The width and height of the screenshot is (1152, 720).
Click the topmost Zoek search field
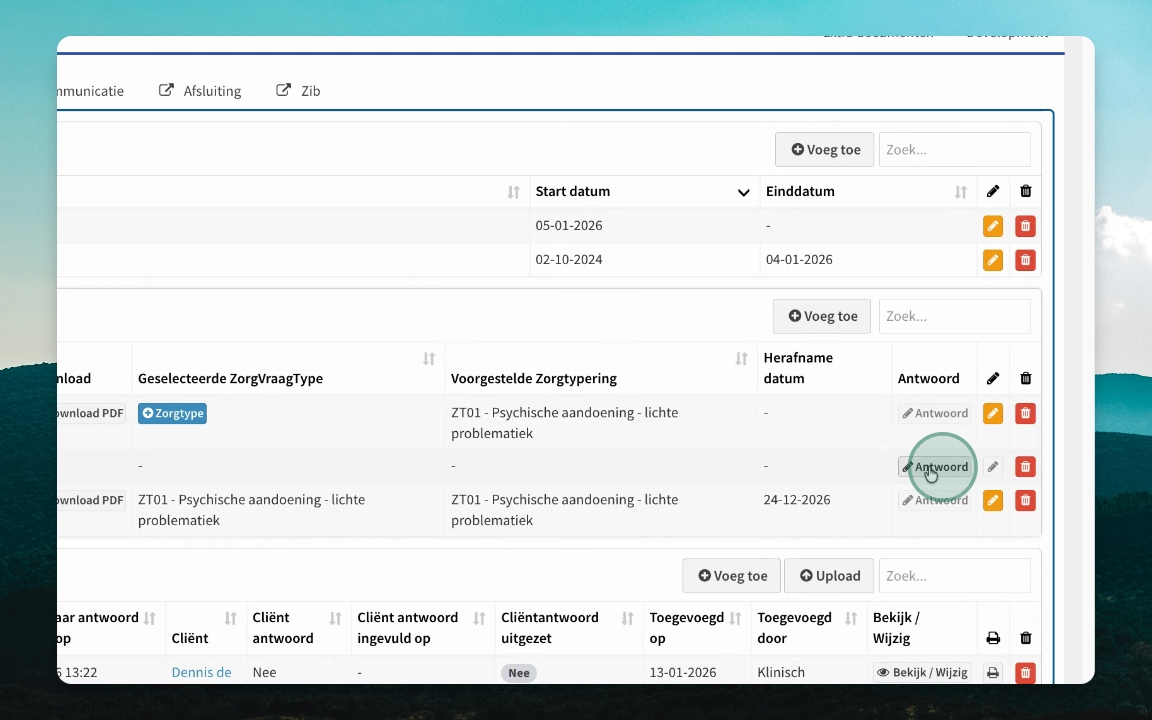[954, 150]
